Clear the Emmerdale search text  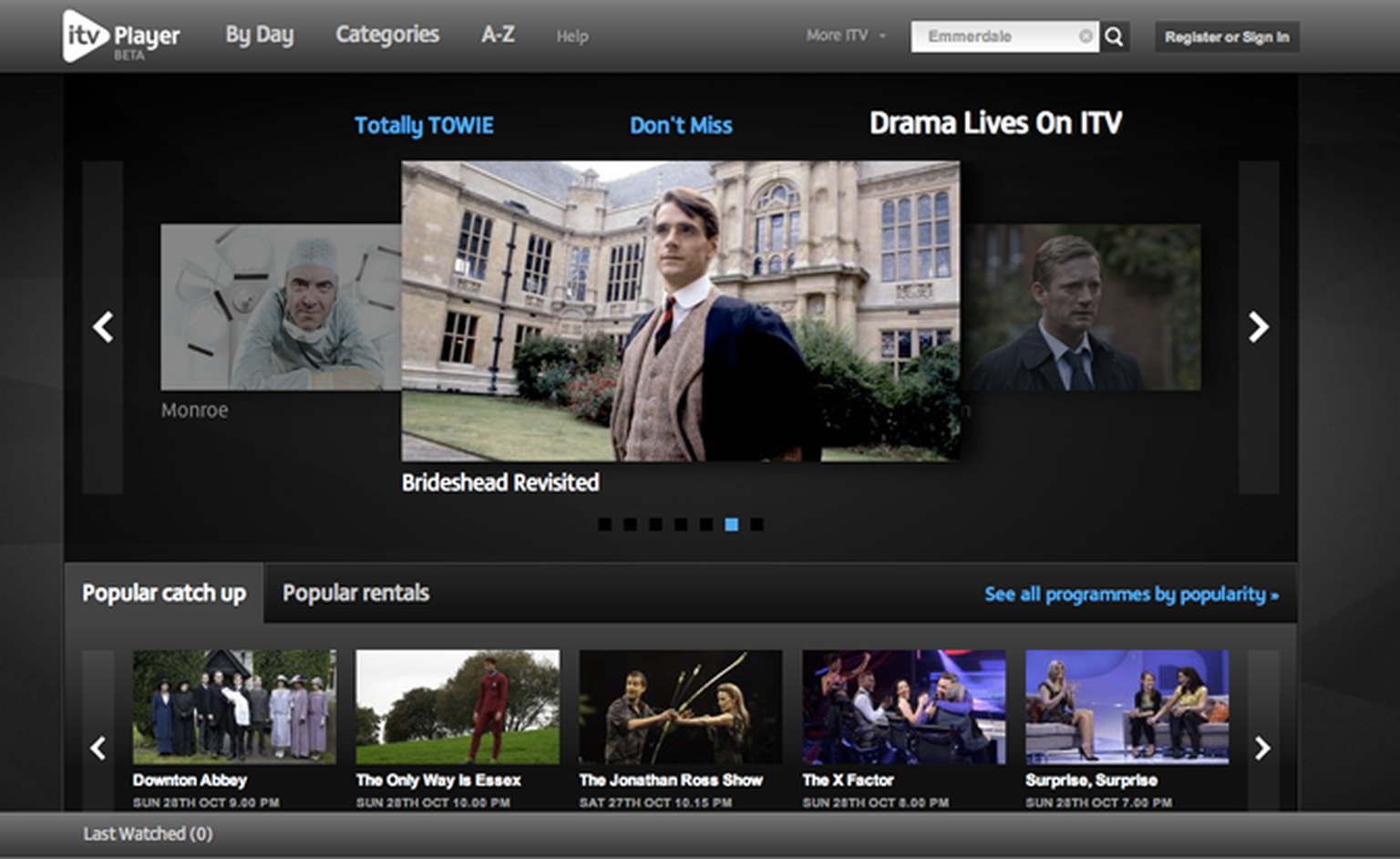1086,36
